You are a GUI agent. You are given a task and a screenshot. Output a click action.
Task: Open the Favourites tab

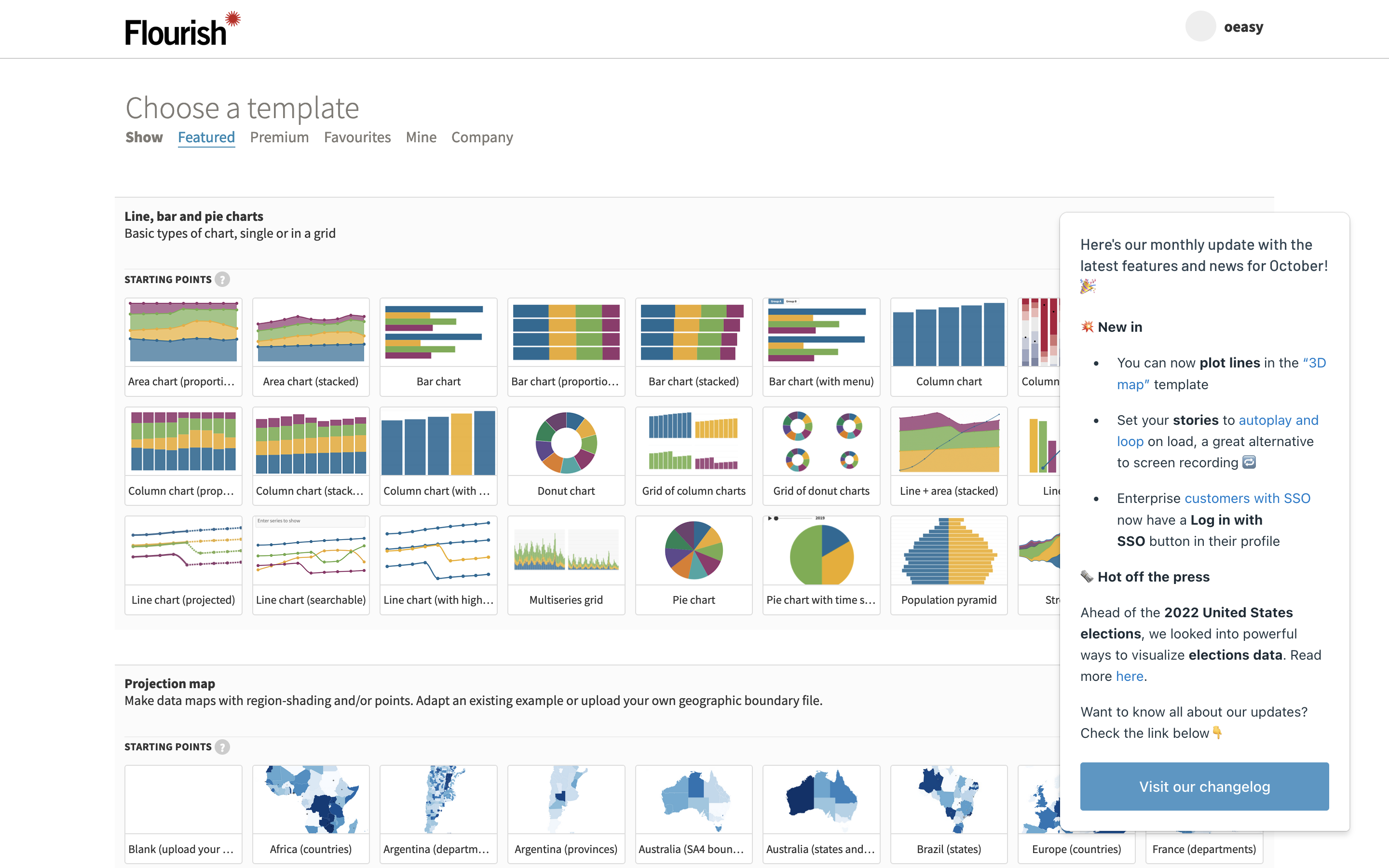pos(357,137)
